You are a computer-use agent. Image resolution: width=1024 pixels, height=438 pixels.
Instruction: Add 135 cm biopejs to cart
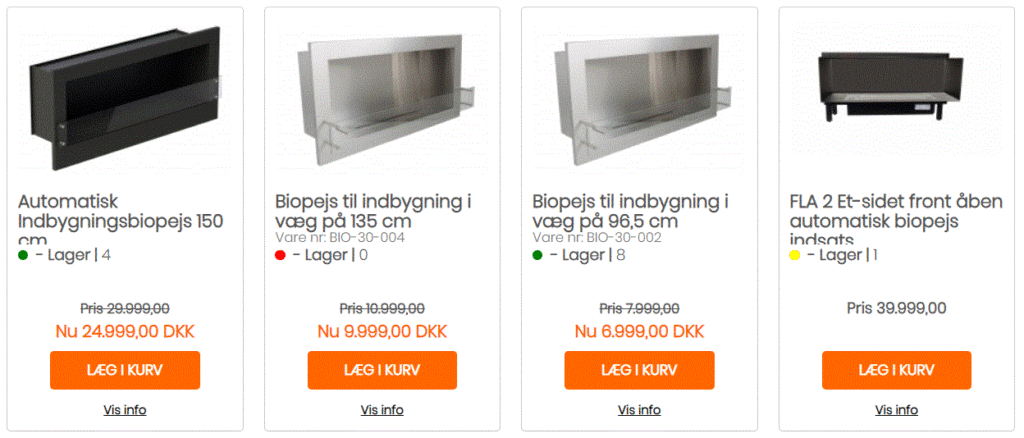[382, 370]
